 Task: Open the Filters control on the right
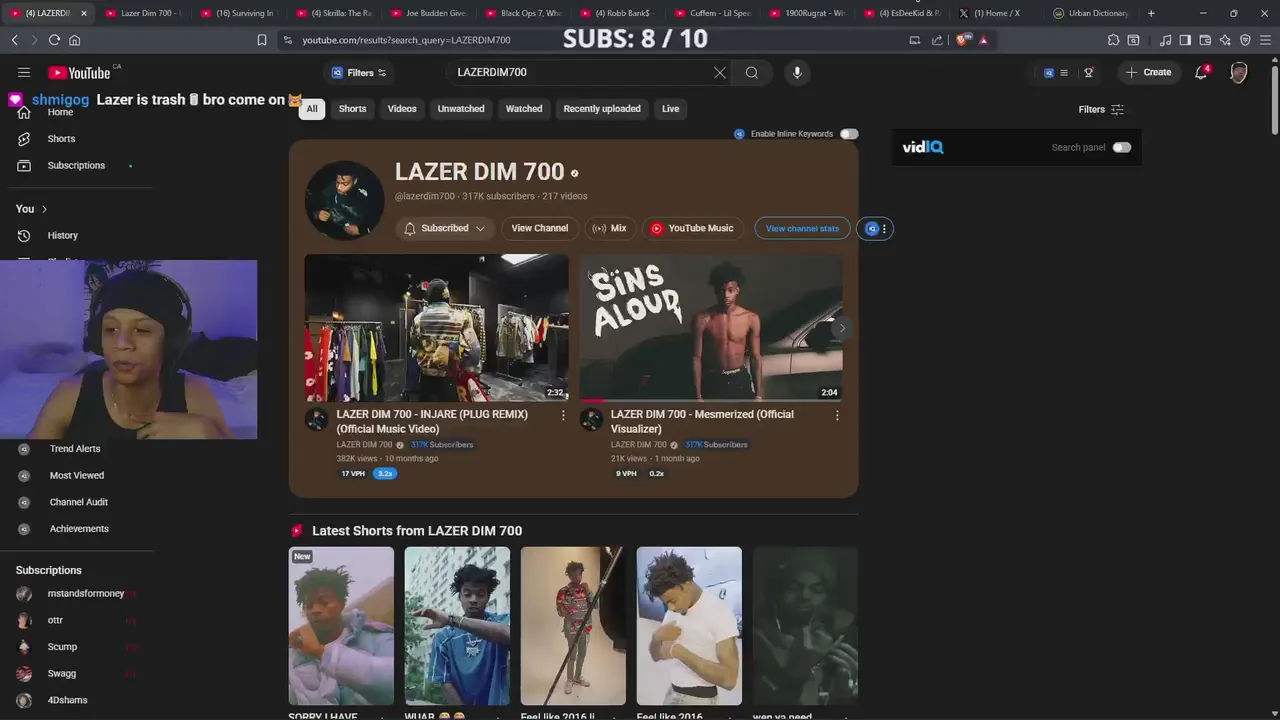pos(1101,109)
